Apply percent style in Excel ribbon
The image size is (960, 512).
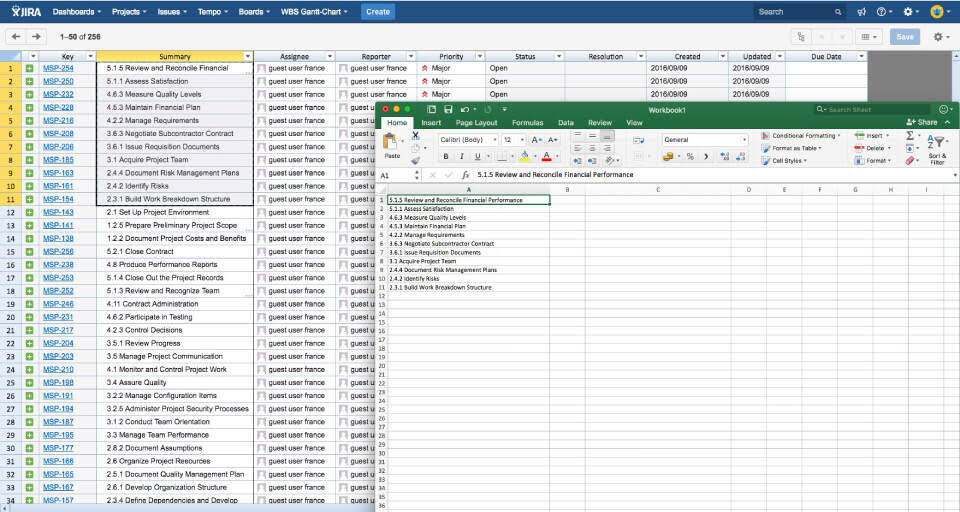point(690,157)
